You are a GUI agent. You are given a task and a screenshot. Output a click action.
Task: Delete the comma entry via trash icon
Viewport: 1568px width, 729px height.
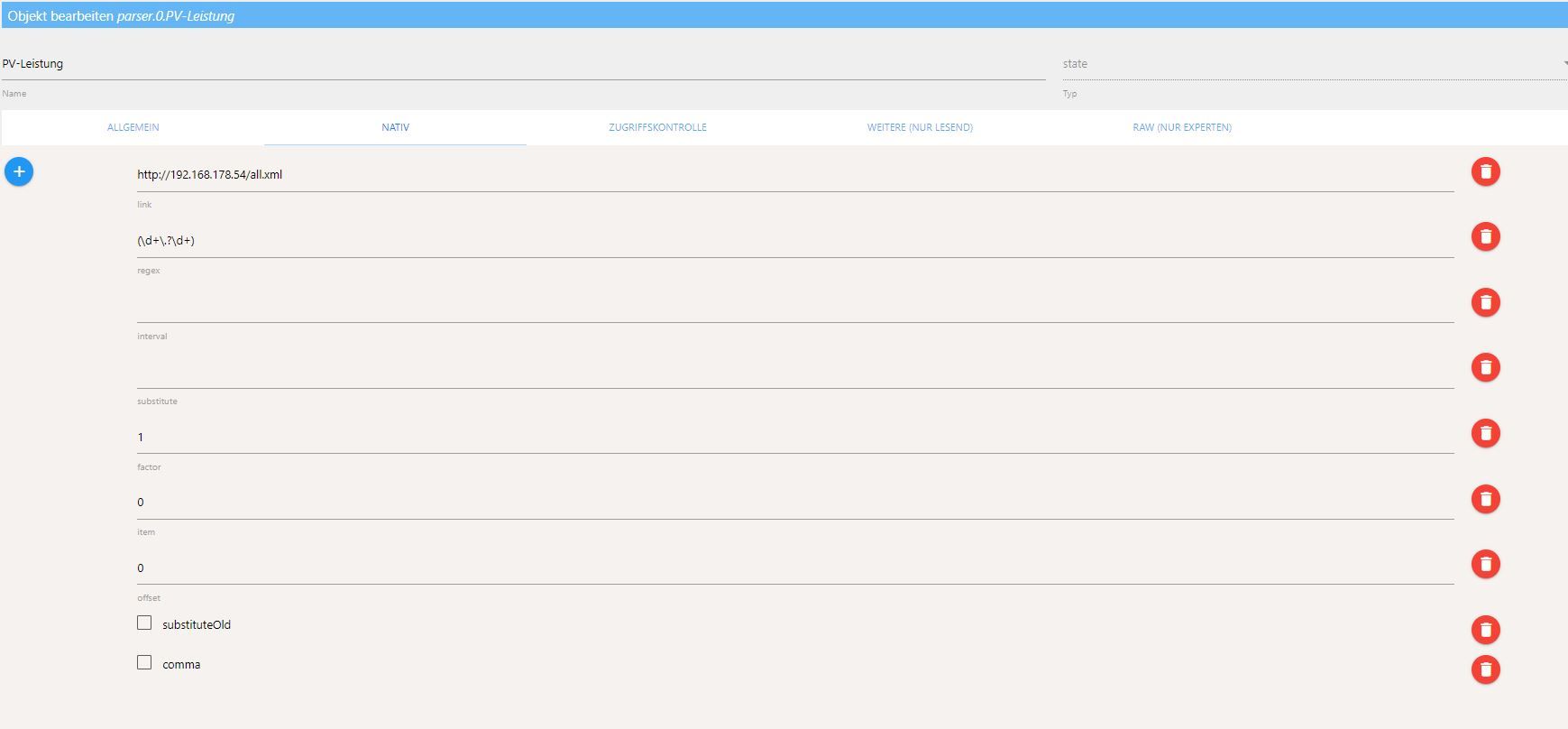click(1485, 669)
